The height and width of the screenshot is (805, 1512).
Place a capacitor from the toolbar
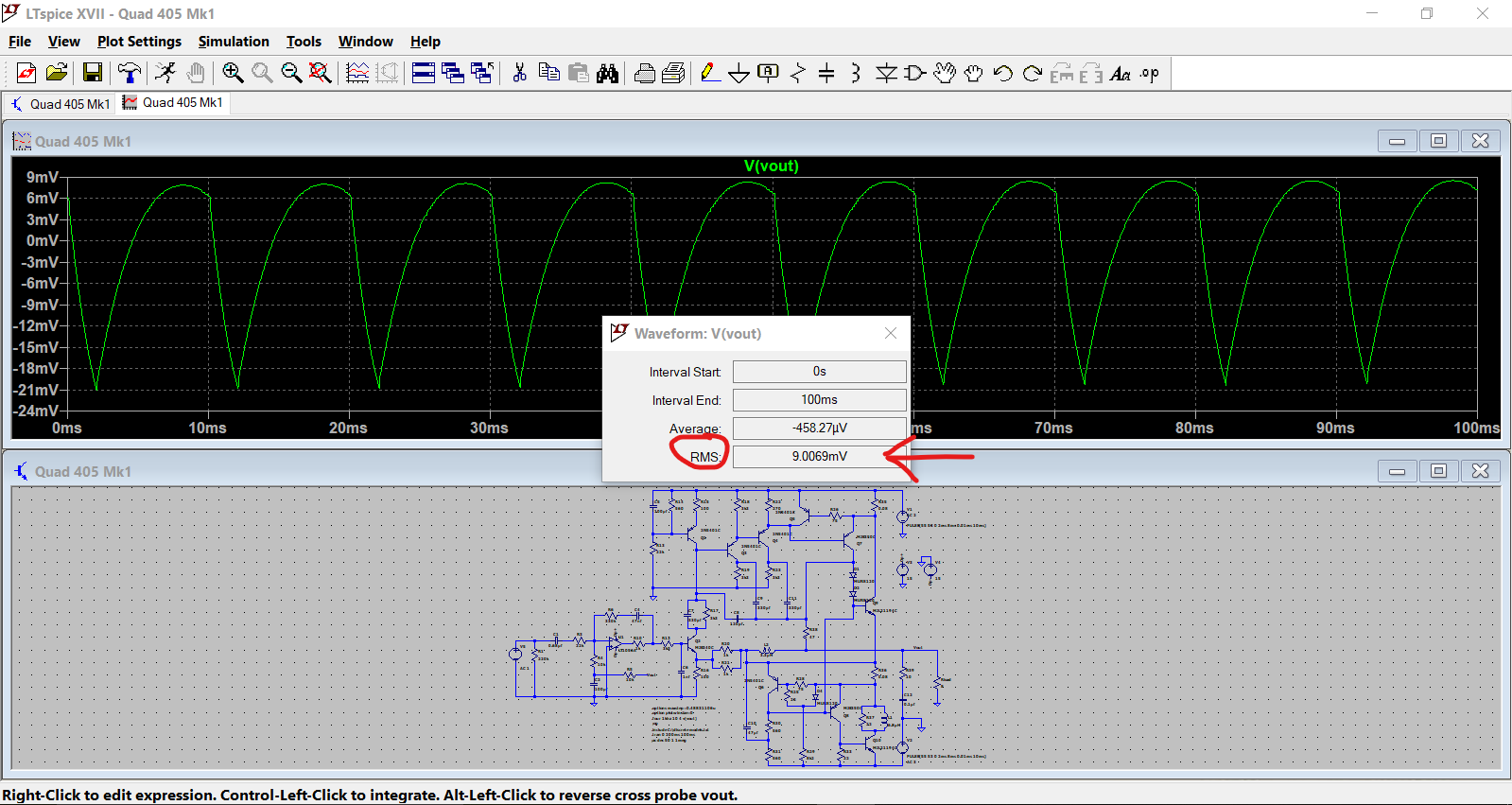(x=826, y=73)
